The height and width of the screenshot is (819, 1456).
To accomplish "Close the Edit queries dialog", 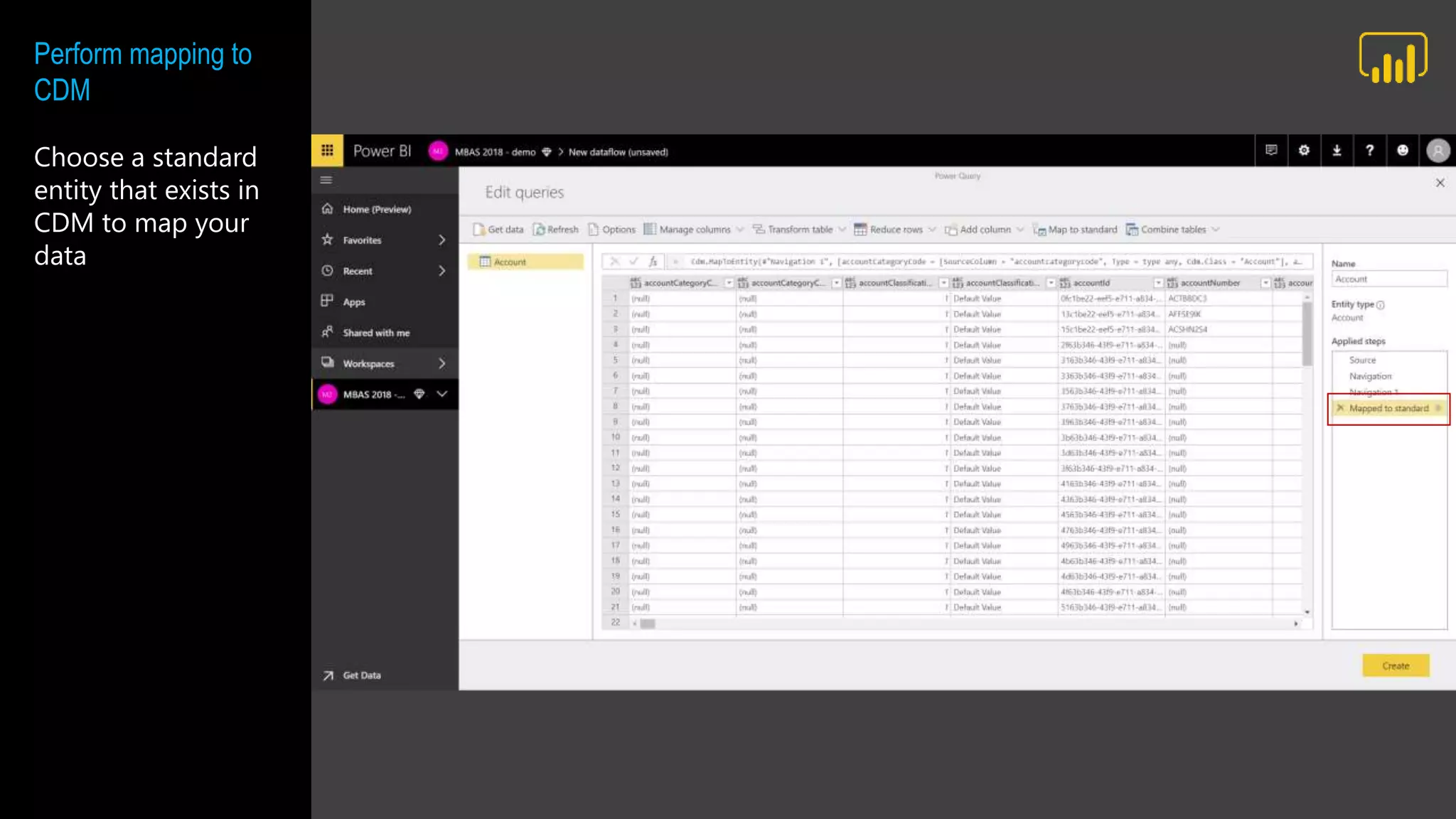I will point(1440,183).
